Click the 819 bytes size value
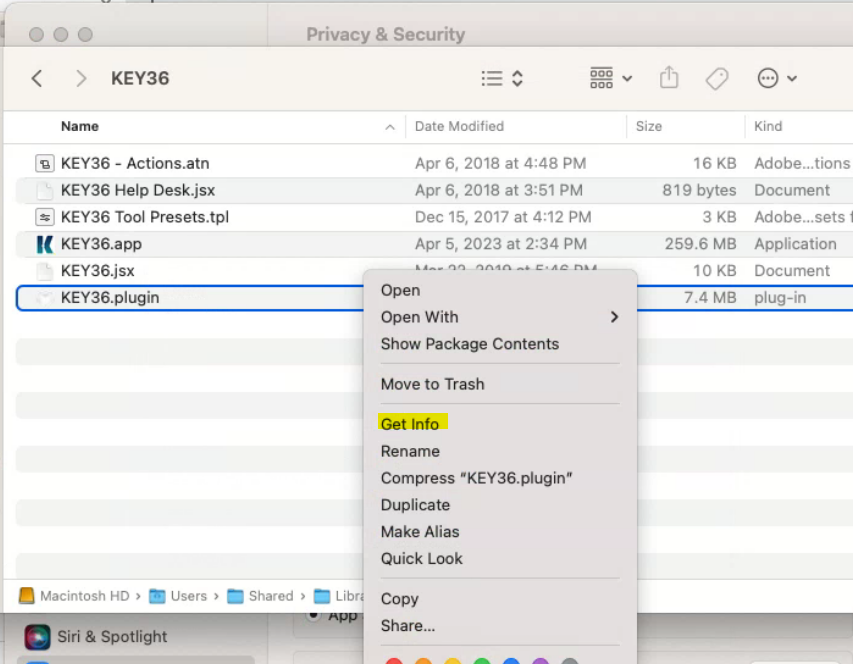This screenshot has height=664, width=853. pyautogui.click(x=699, y=190)
